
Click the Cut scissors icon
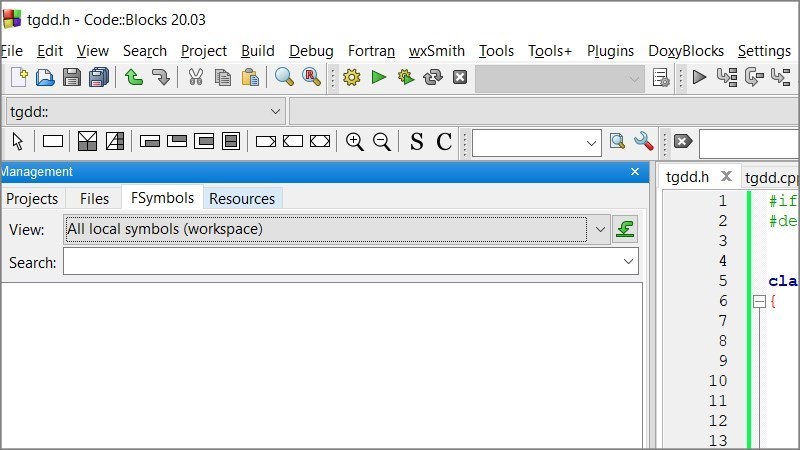tap(195, 78)
